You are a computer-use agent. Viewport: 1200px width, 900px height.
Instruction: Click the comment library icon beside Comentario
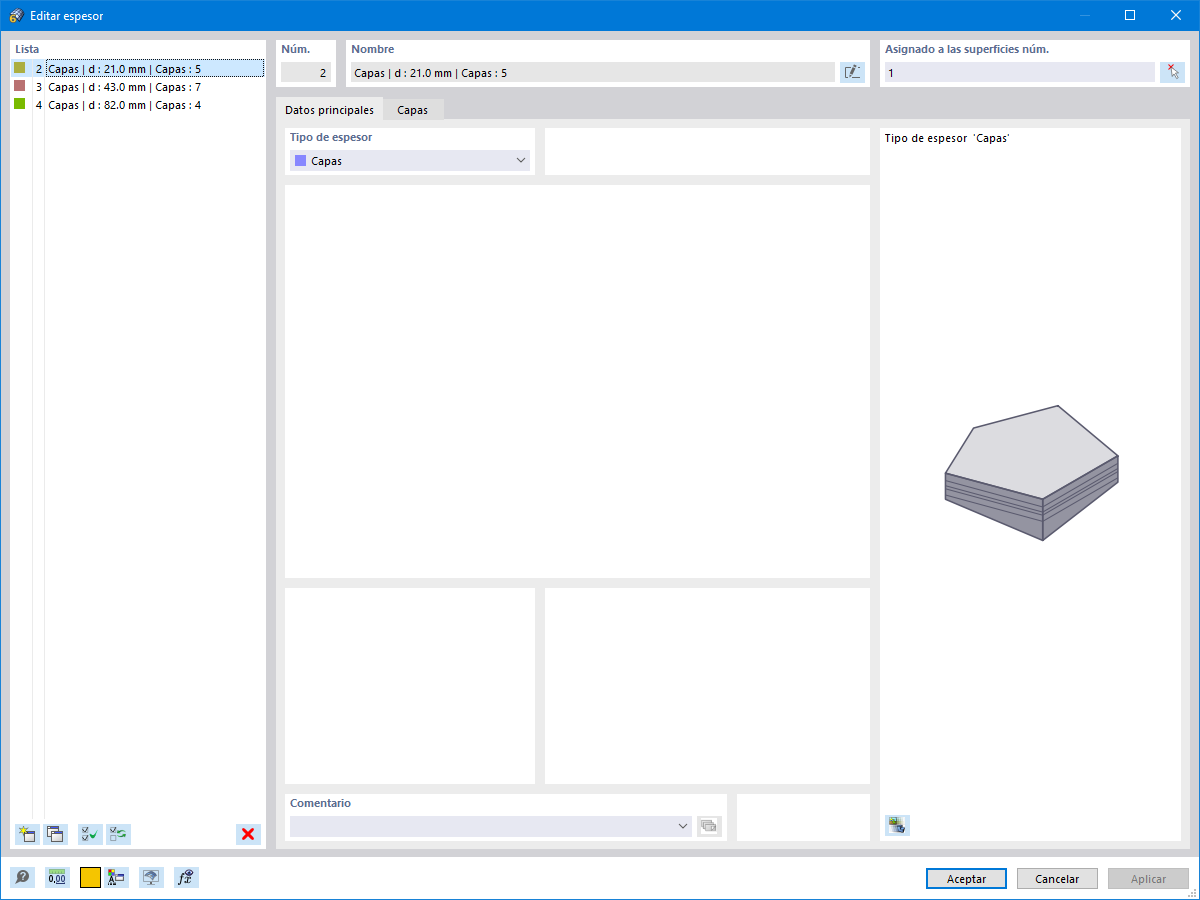709,826
